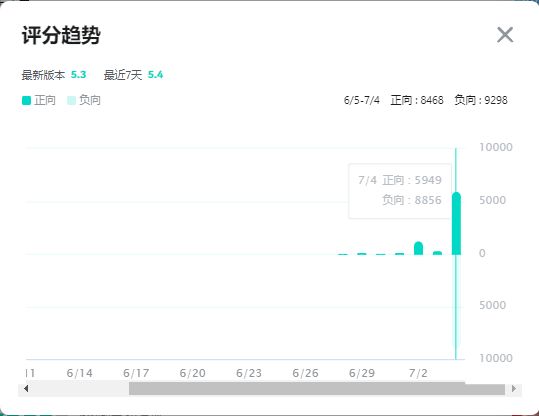Image resolution: width=539 pixels, height=416 pixels.
Task: Select the 7/2 positive bar
Action: 418,248
